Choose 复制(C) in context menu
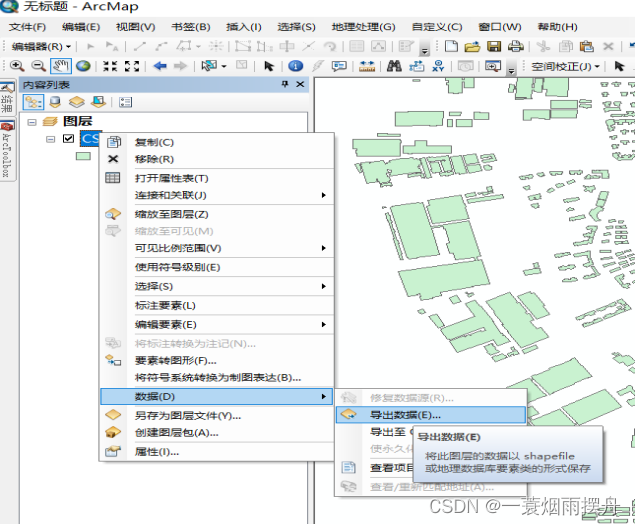Image resolution: width=636 pixels, height=525 pixels. point(217,142)
